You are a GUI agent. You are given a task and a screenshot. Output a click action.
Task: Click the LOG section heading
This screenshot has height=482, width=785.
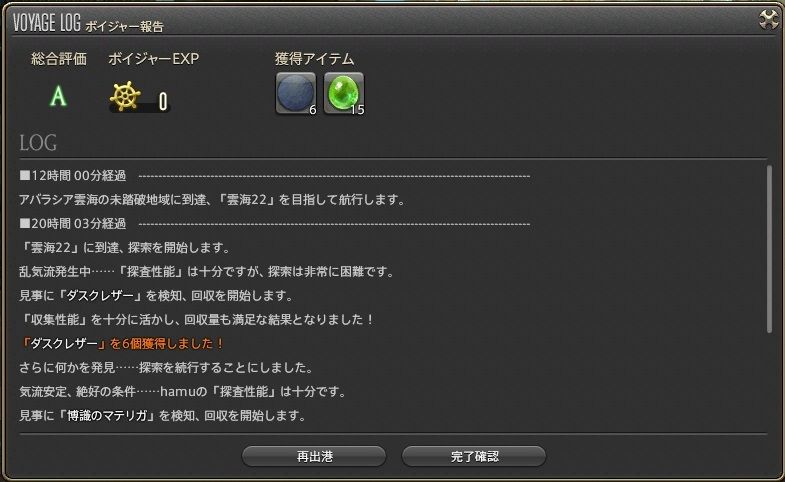[38, 143]
